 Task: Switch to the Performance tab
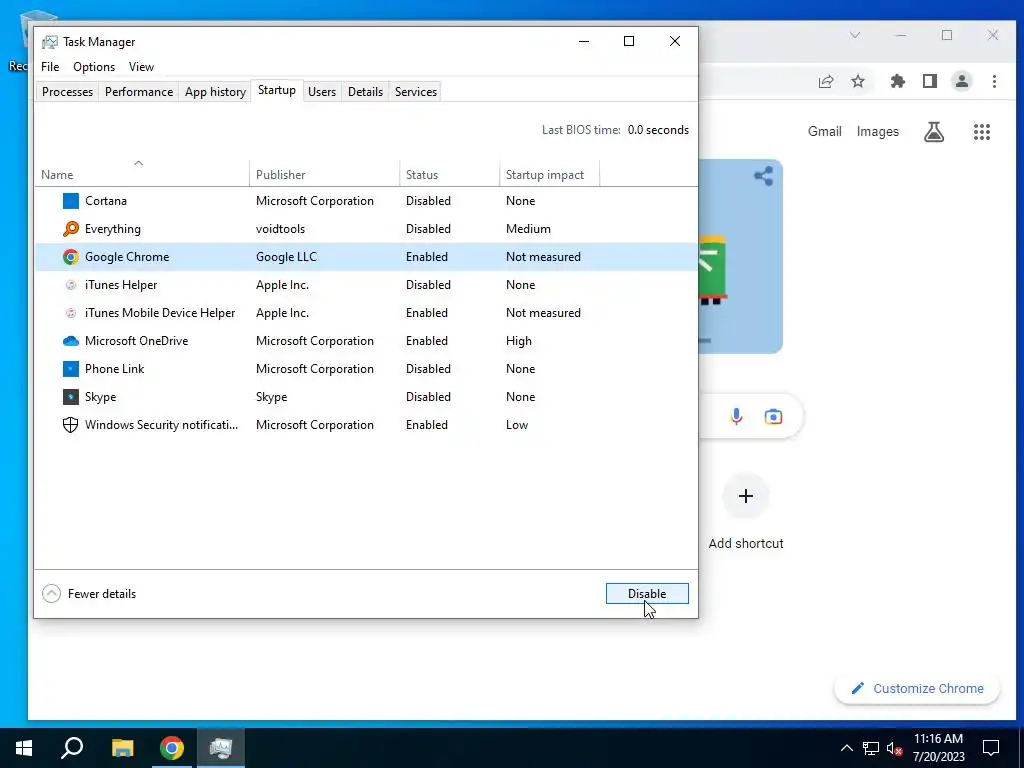(139, 92)
